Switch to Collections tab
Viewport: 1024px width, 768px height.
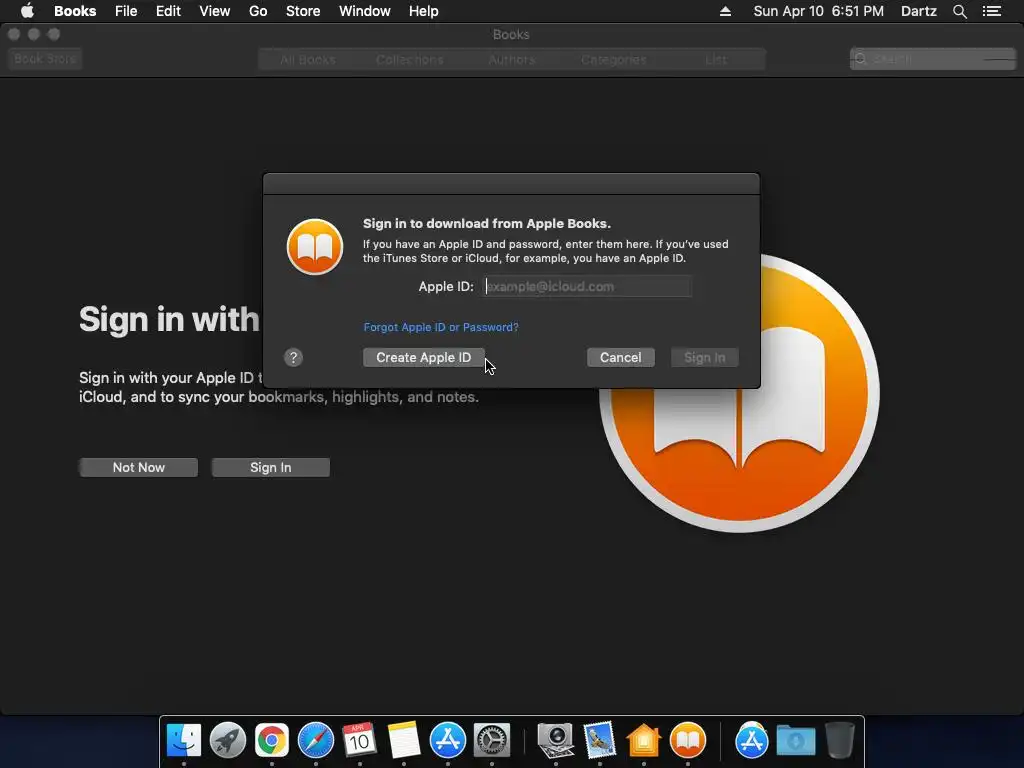409,59
